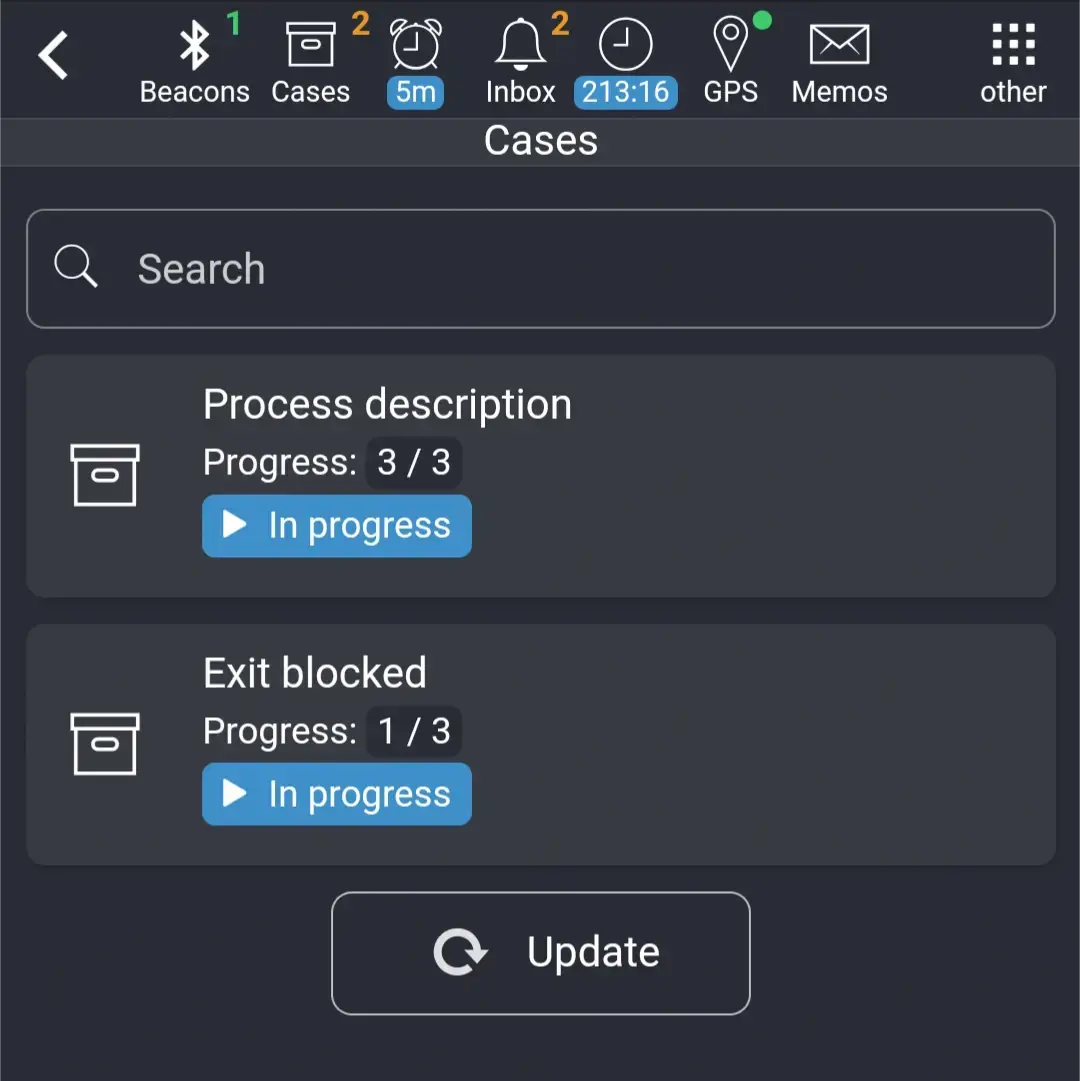Select the Memos toolbar label

838,91
